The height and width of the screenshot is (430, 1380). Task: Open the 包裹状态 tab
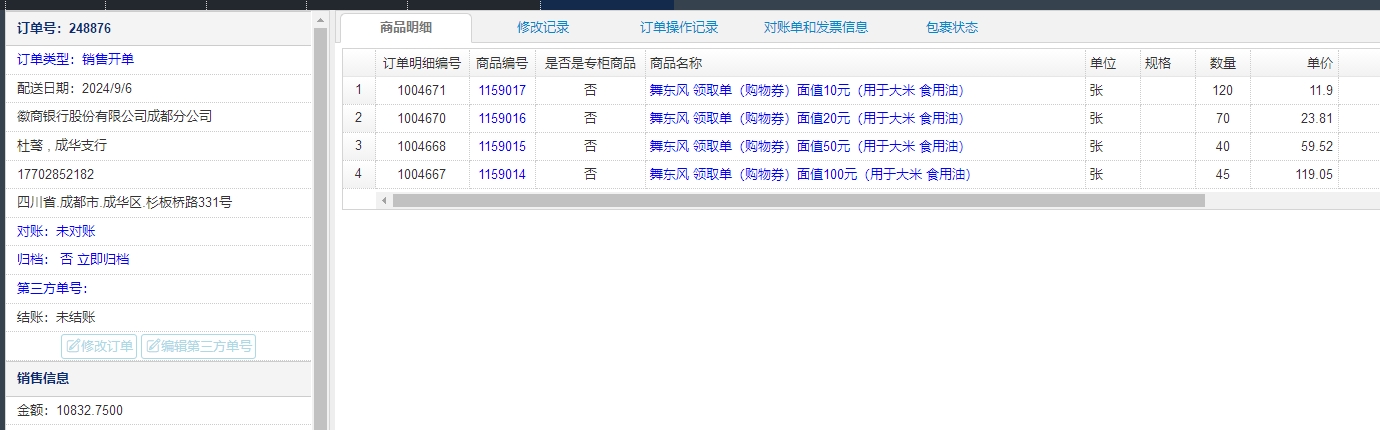pyautogui.click(x=952, y=27)
